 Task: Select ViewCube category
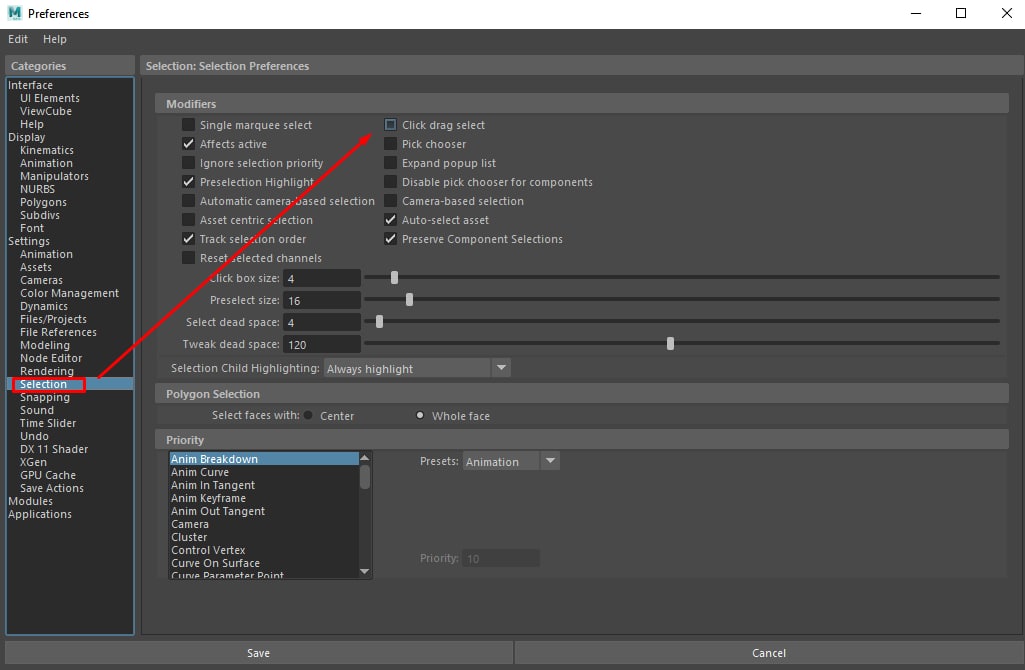click(46, 111)
